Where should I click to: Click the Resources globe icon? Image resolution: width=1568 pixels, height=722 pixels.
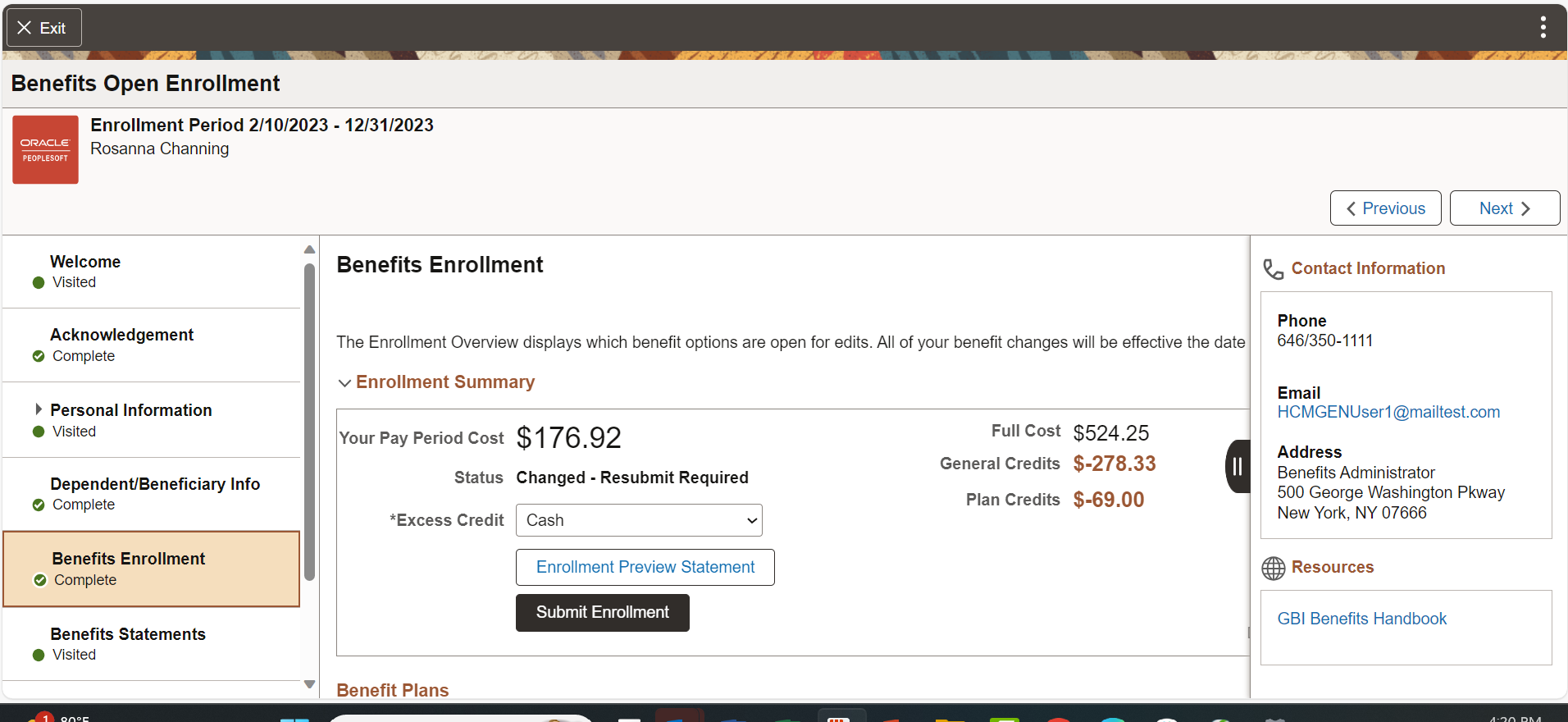pyautogui.click(x=1273, y=568)
